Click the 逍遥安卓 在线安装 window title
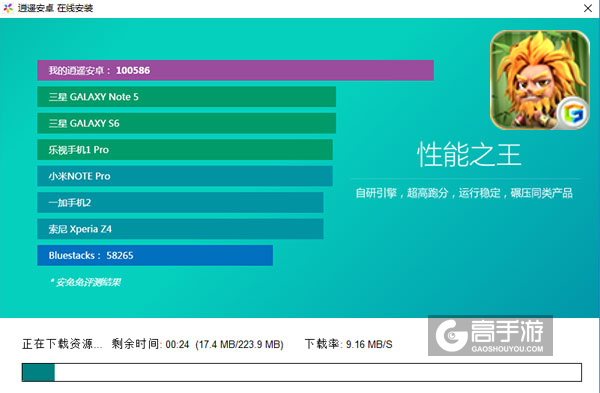Image resolution: width=600 pixels, height=393 pixels. coord(55,8)
